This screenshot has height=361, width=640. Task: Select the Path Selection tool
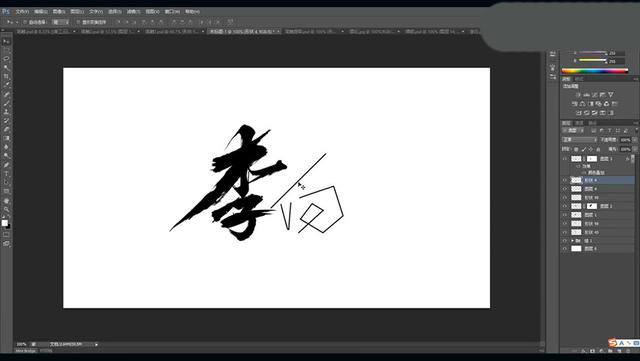coord(6,183)
